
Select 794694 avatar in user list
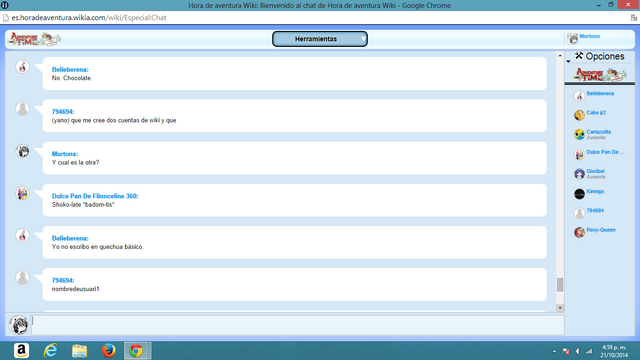click(579, 213)
